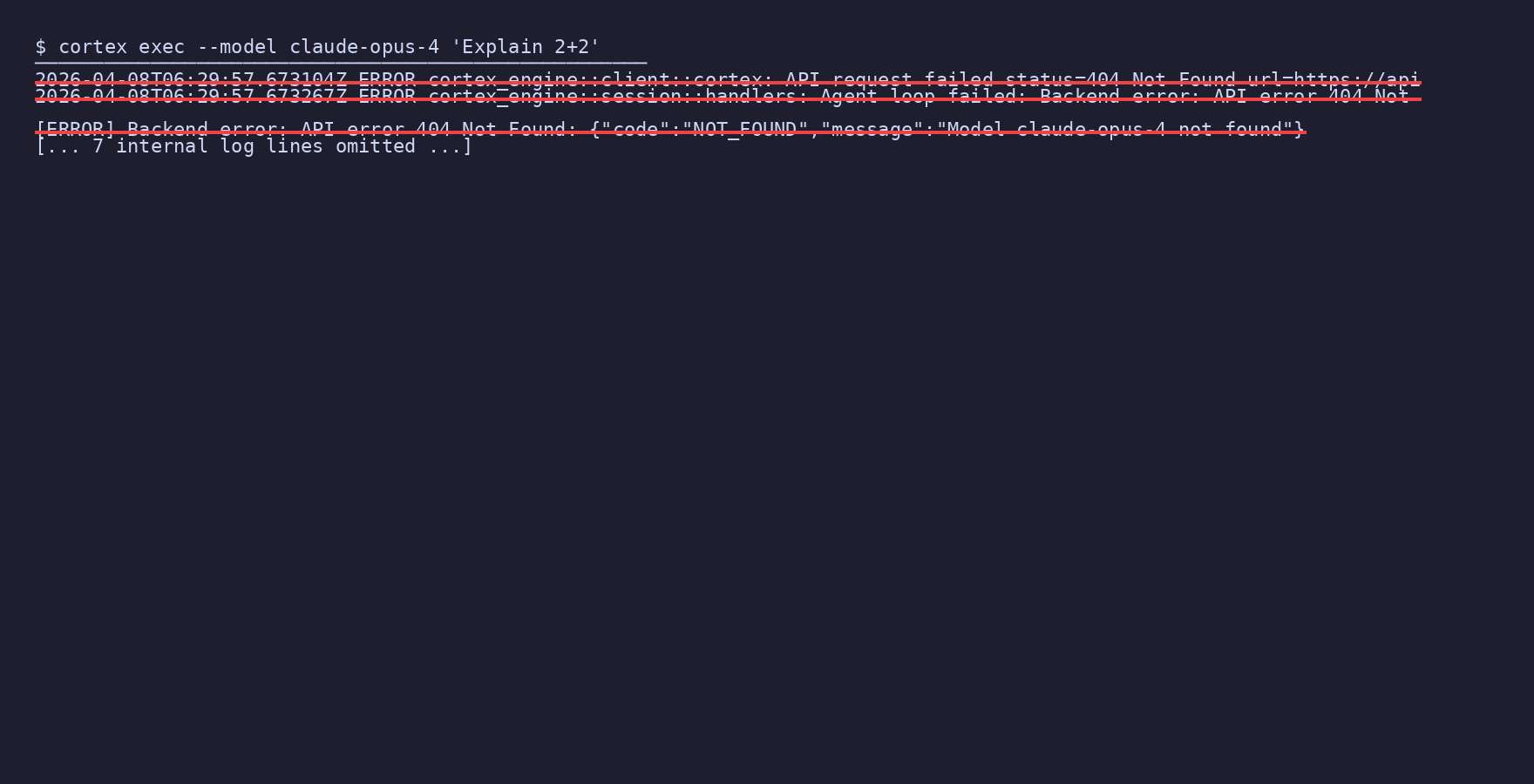The height and width of the screenshot is (784, 1534).
Task: Click the 06:29:57.673104Z timestamp
Action: 255,80
